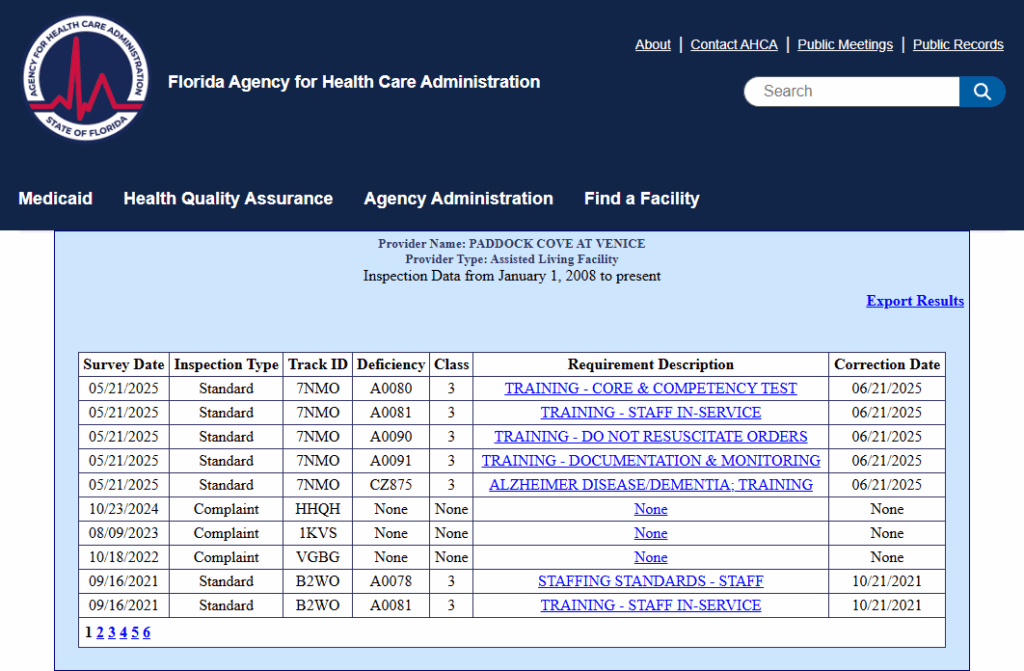This screenshot has width=1024, height=671.
Task: Select survey date 10/18/2022
Action: (x=123, y=557)
